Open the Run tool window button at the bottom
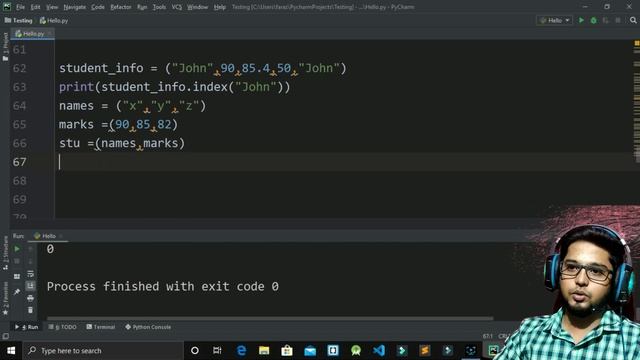Viewport: 640px width, 360px height. tap(27, 327)
